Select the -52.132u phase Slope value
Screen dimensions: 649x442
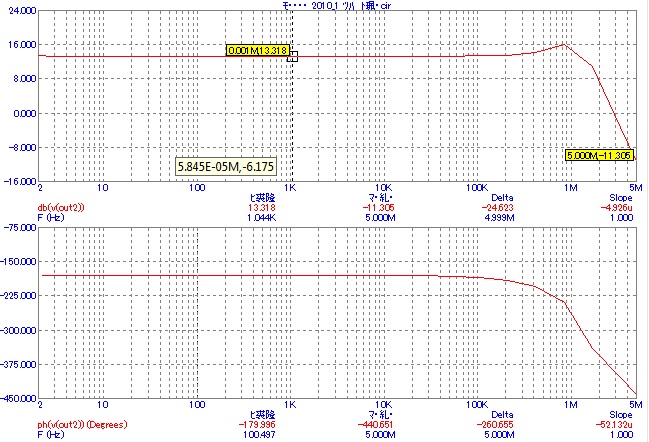614,424
